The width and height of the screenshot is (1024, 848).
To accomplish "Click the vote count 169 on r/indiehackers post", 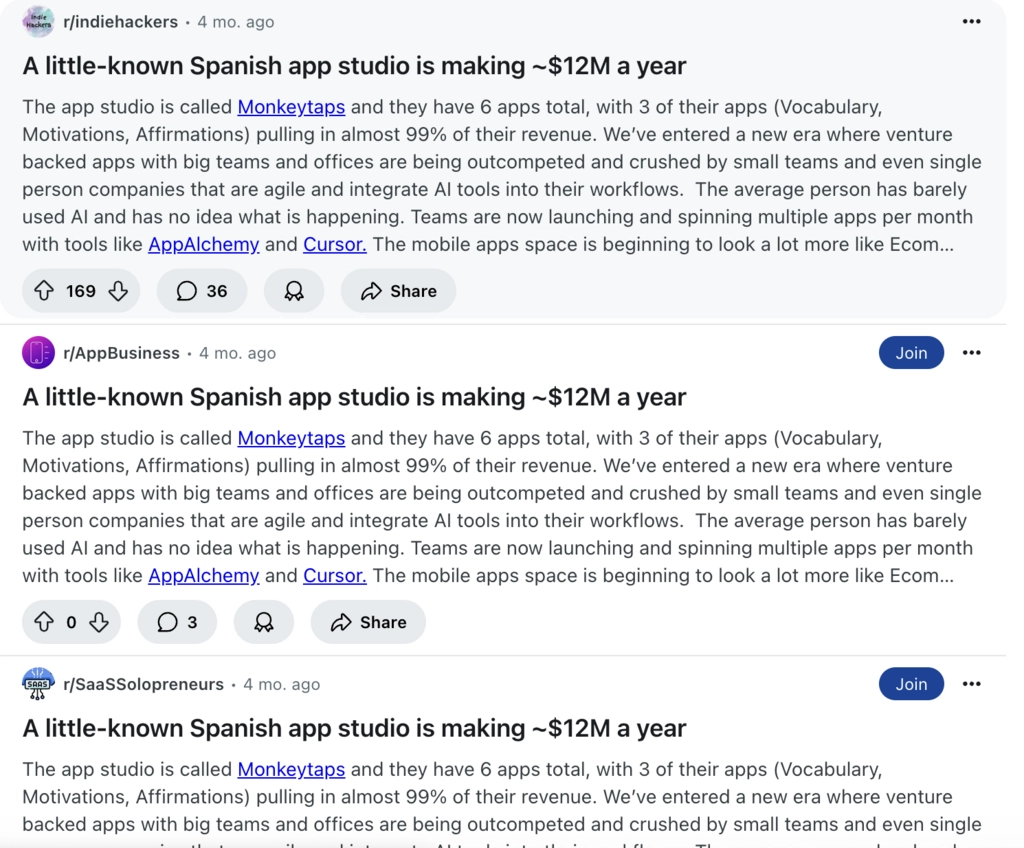I will point(81,291).
